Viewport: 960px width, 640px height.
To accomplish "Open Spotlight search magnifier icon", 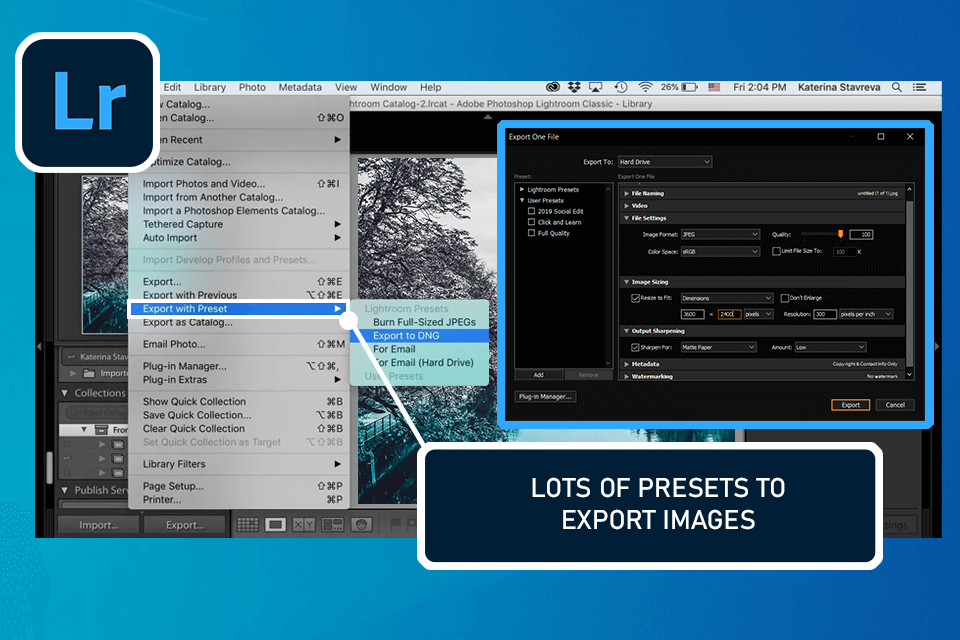I will (896, 87).
